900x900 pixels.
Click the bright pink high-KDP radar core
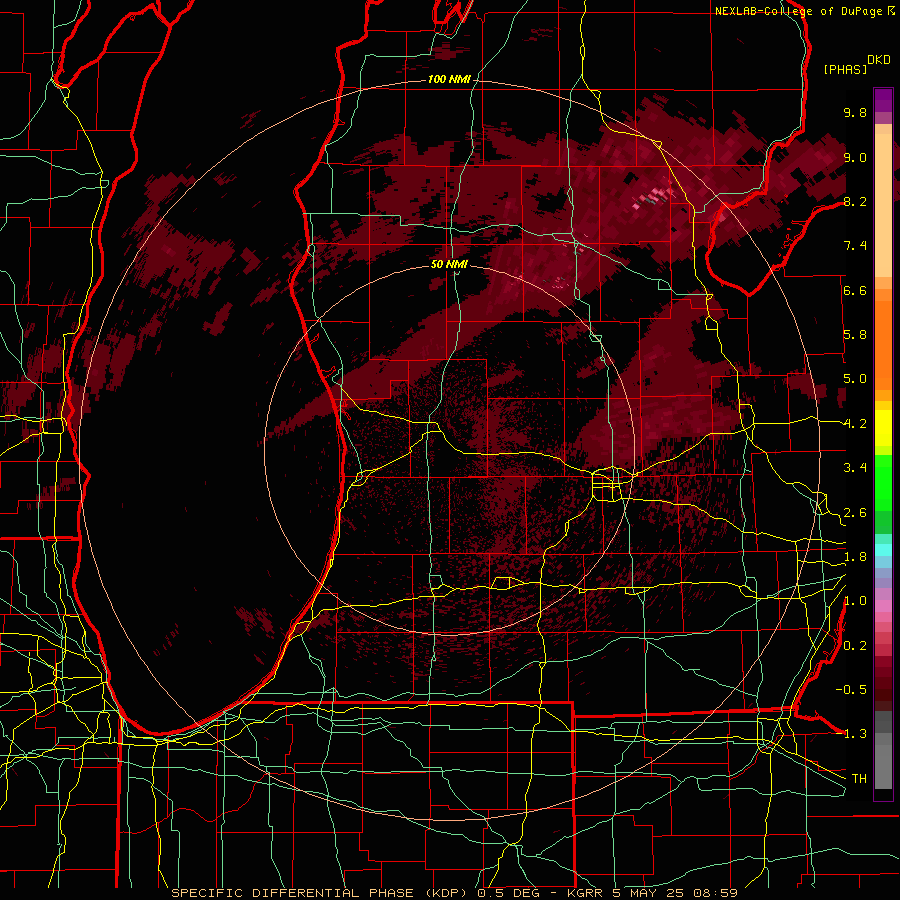(x=653, y=196)
